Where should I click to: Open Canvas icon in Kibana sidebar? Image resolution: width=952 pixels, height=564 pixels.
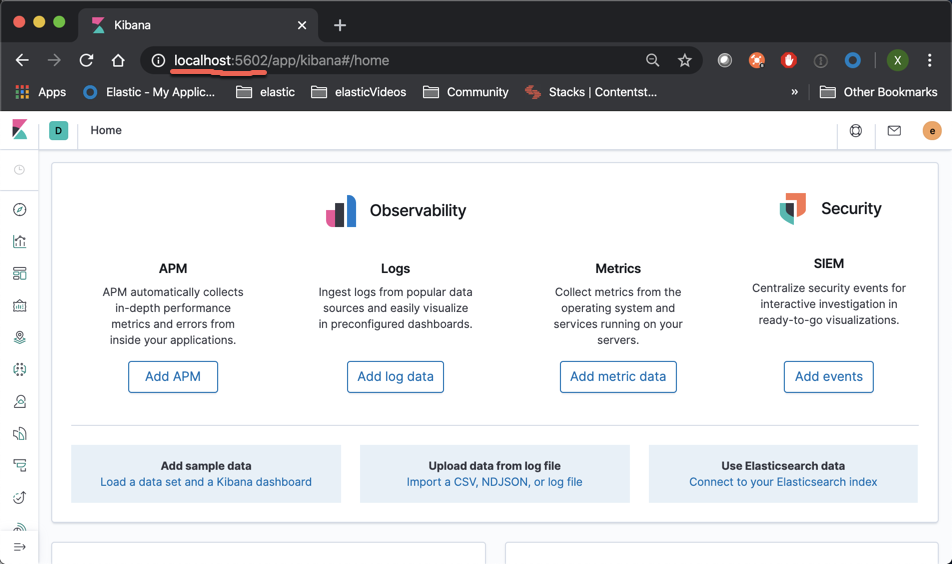coord(19,305)
